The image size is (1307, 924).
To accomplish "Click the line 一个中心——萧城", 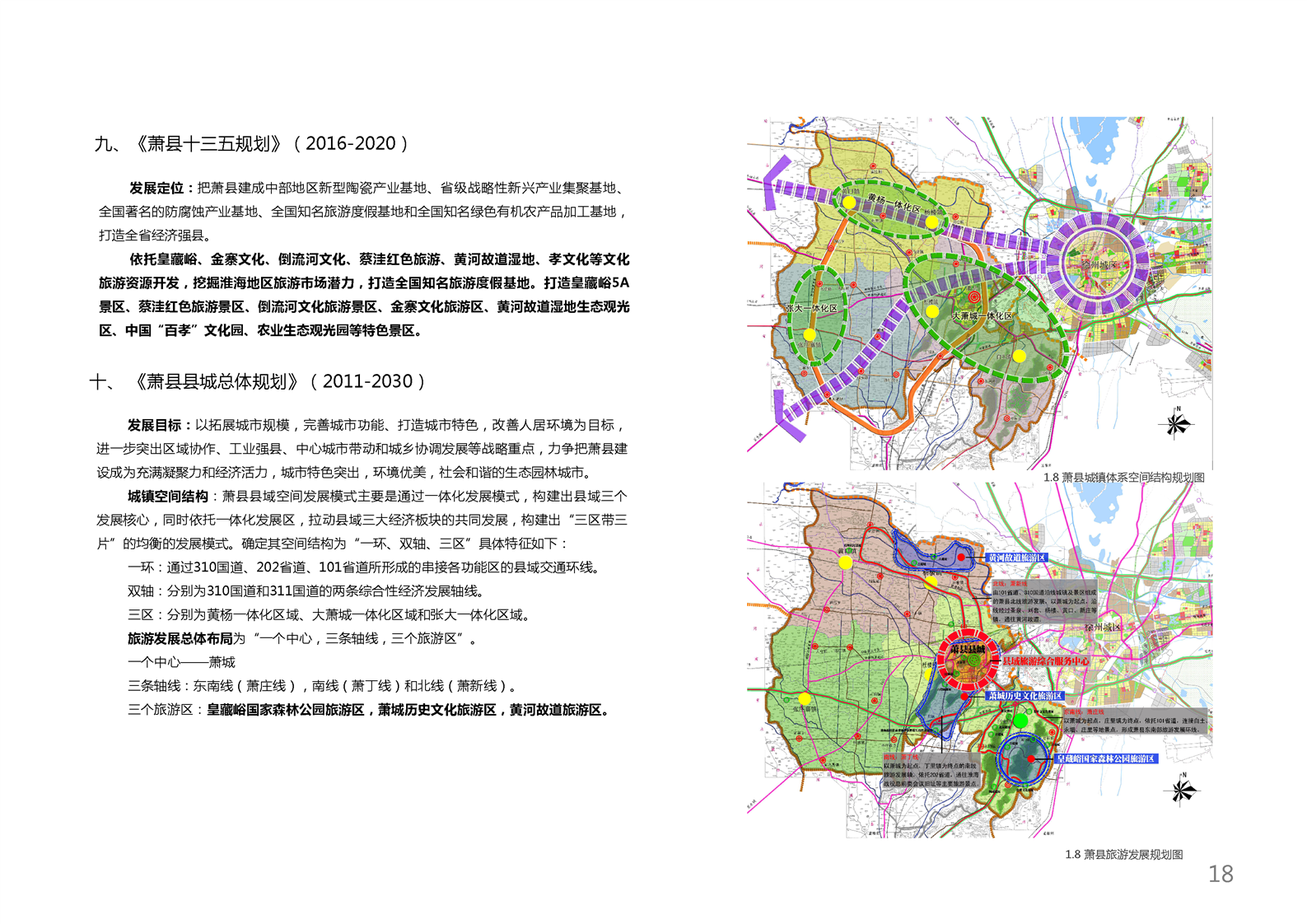I will (x=181, y=663).
